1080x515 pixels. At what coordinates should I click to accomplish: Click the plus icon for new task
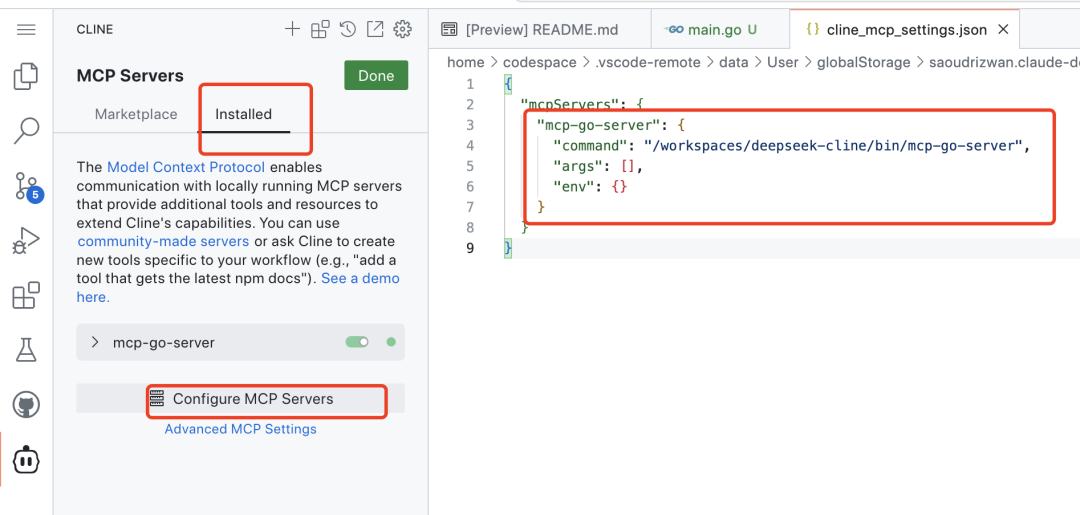(292, 29)
